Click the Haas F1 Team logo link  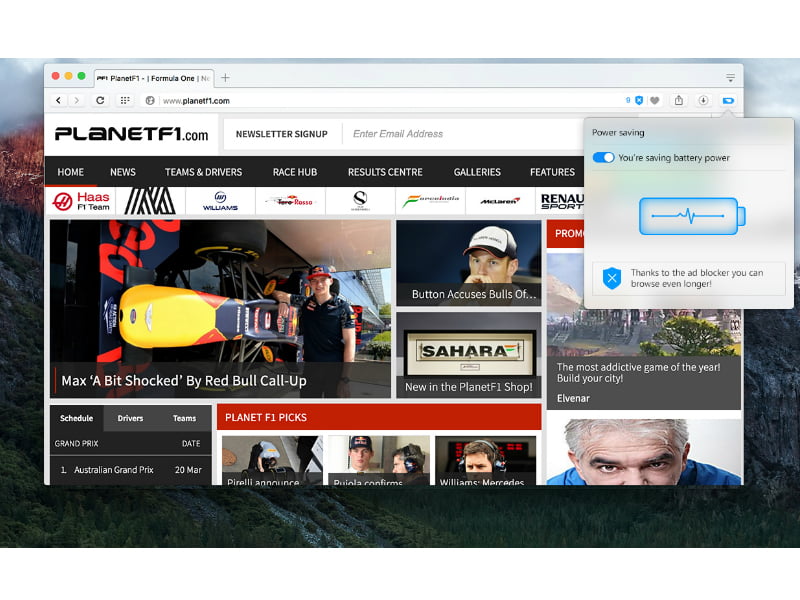click(x=81, y=201)
